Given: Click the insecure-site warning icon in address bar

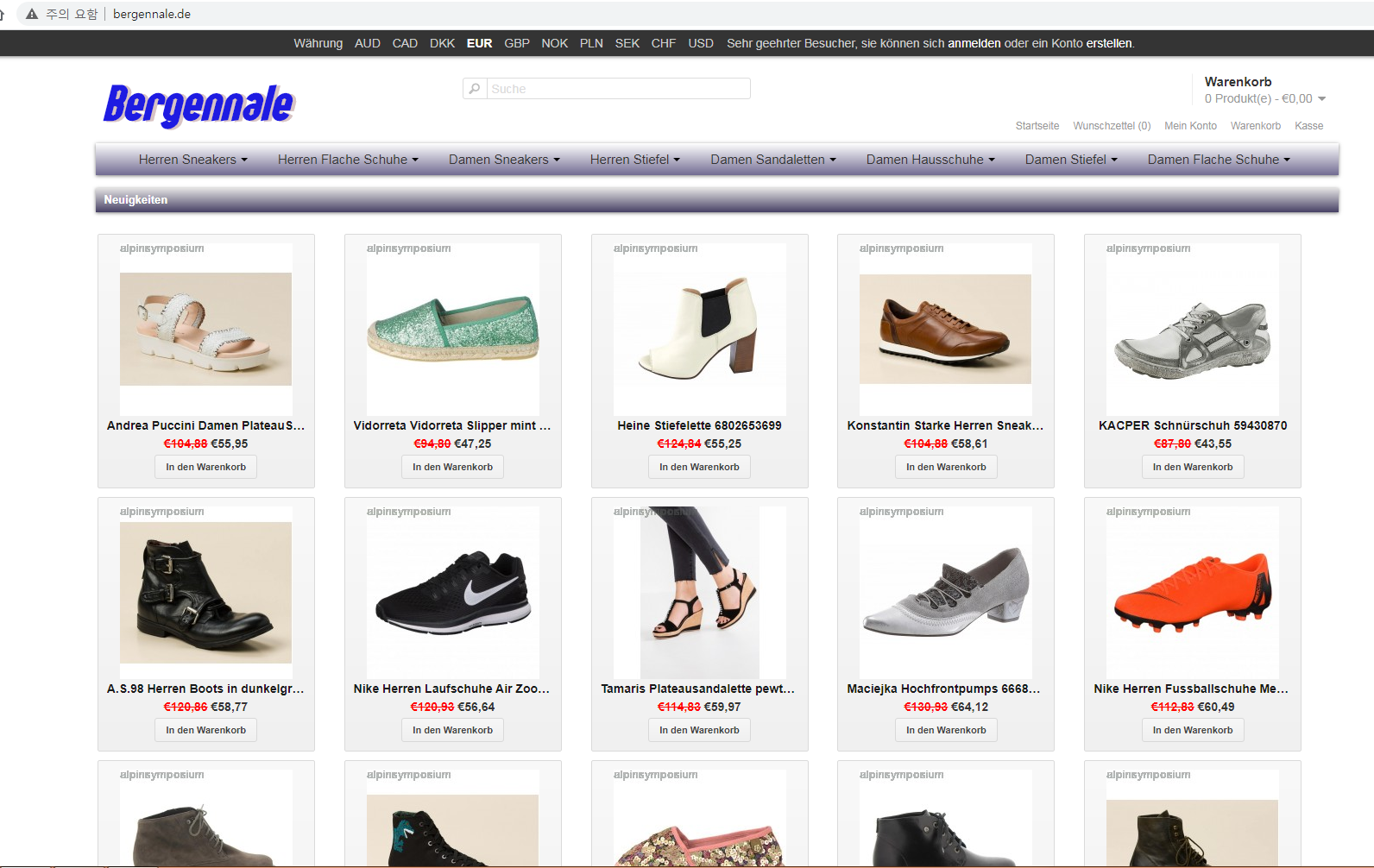Looking at the screenshot, I should [32, 14].
